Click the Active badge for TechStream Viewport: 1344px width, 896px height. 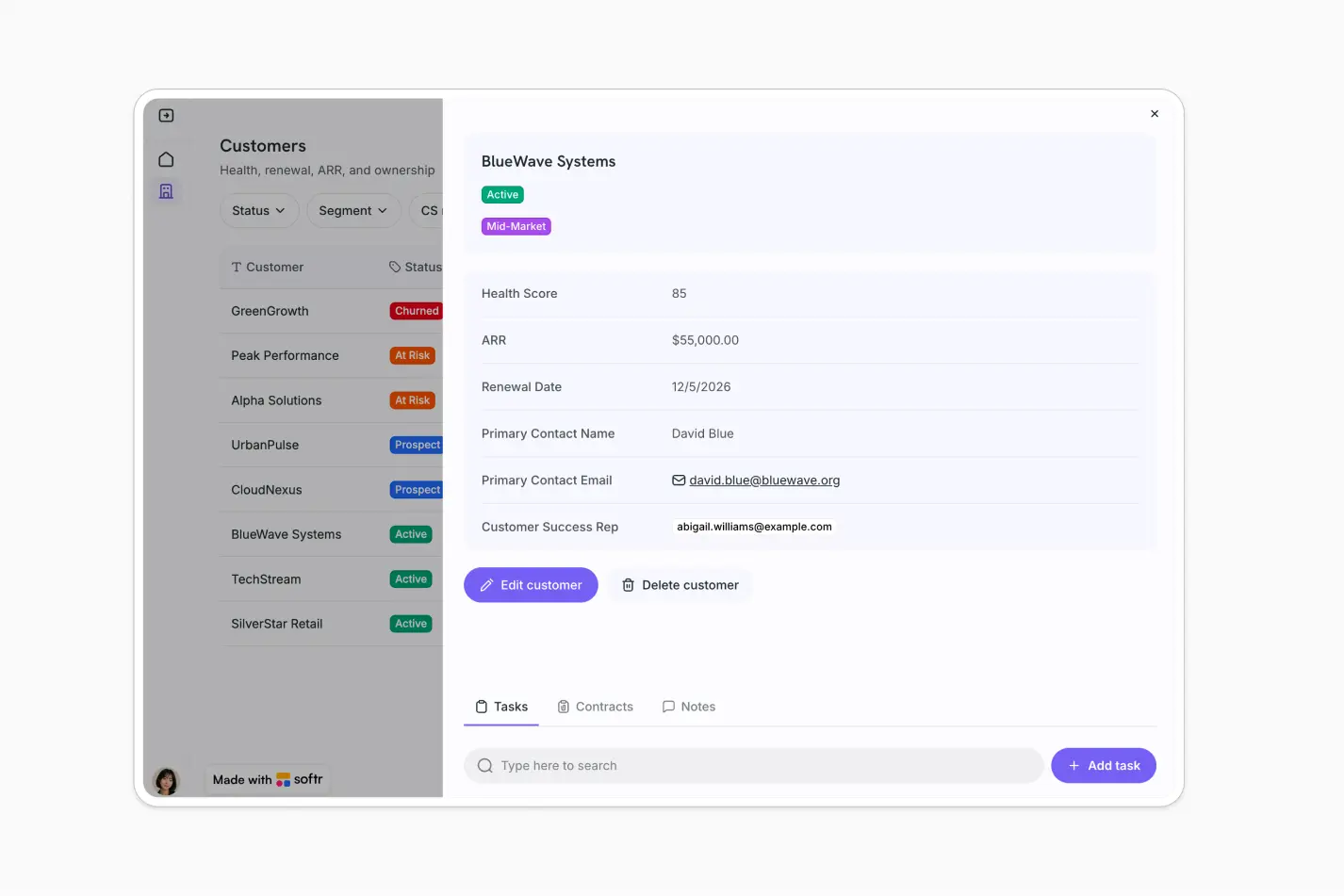411,579
